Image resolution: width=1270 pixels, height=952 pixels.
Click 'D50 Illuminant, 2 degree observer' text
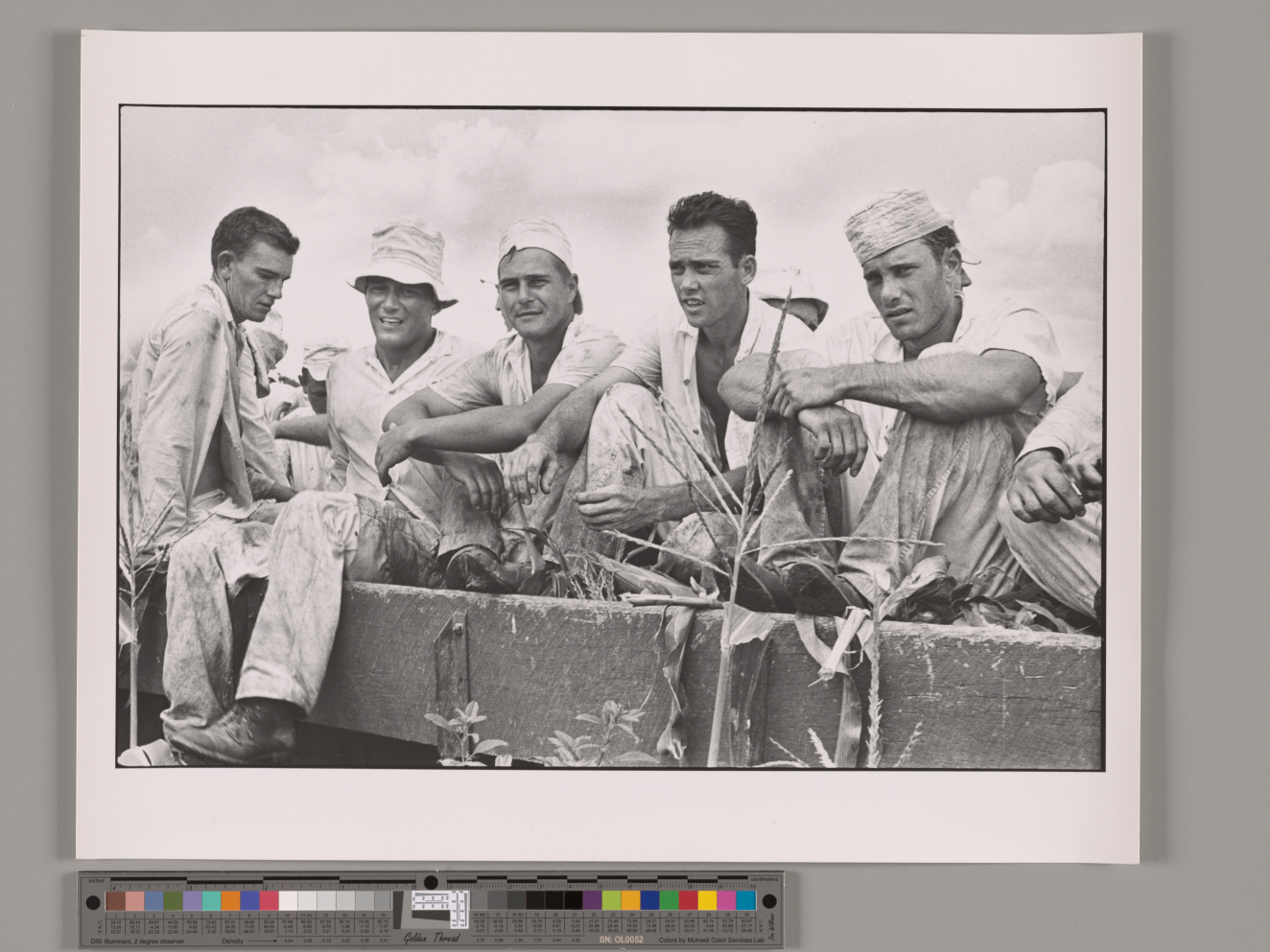(x=137, y=941)
